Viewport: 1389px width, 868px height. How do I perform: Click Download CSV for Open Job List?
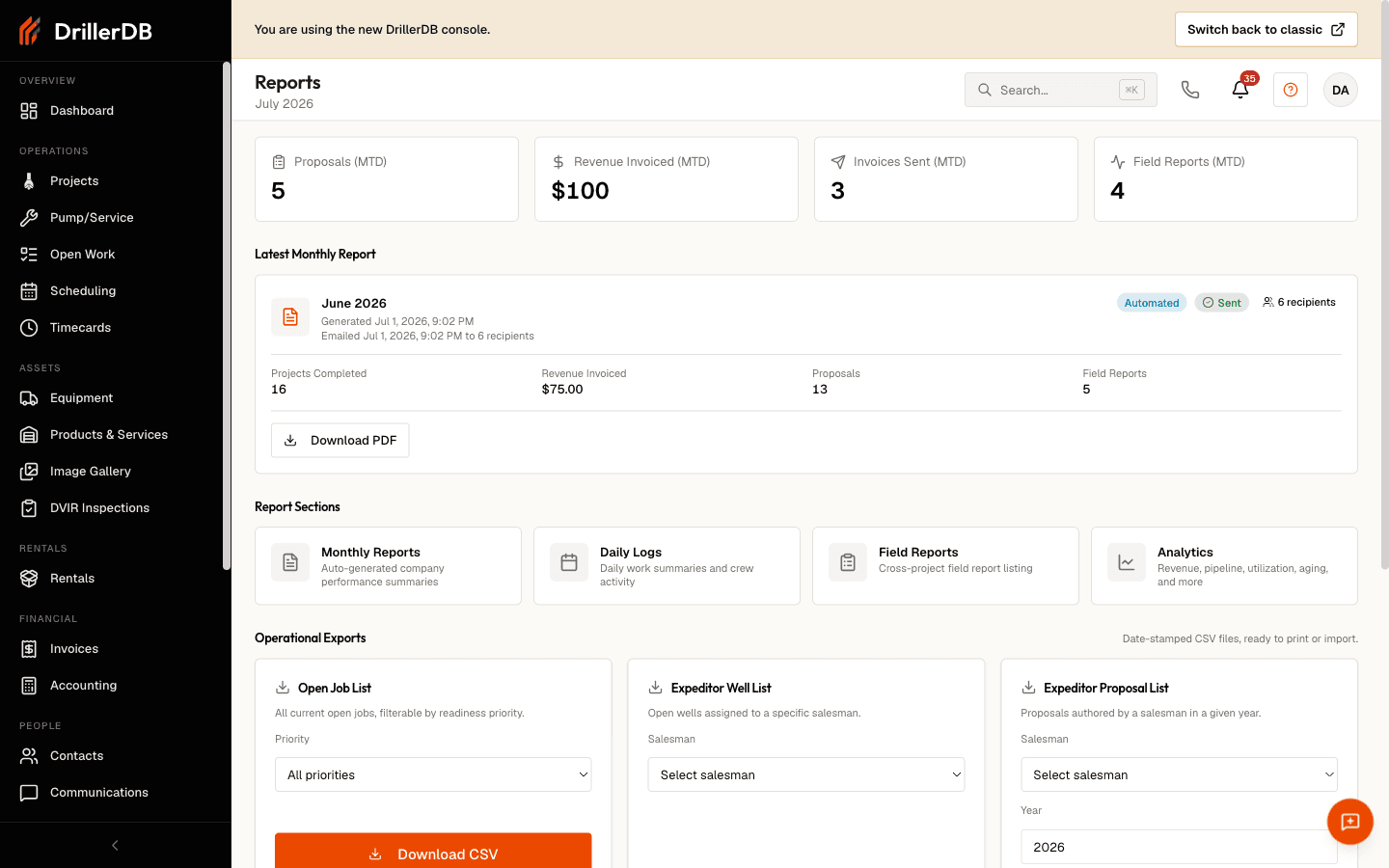pos(433,852)
